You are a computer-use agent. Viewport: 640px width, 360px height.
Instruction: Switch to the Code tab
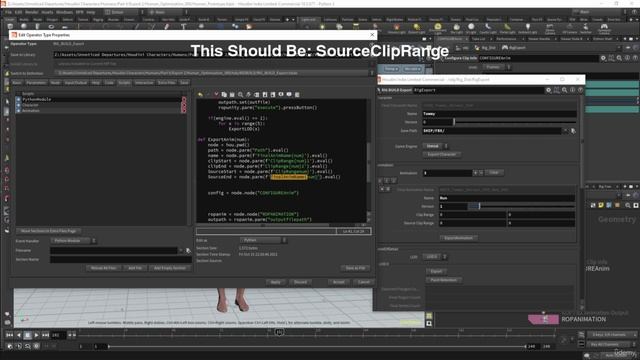pos(109,82)
